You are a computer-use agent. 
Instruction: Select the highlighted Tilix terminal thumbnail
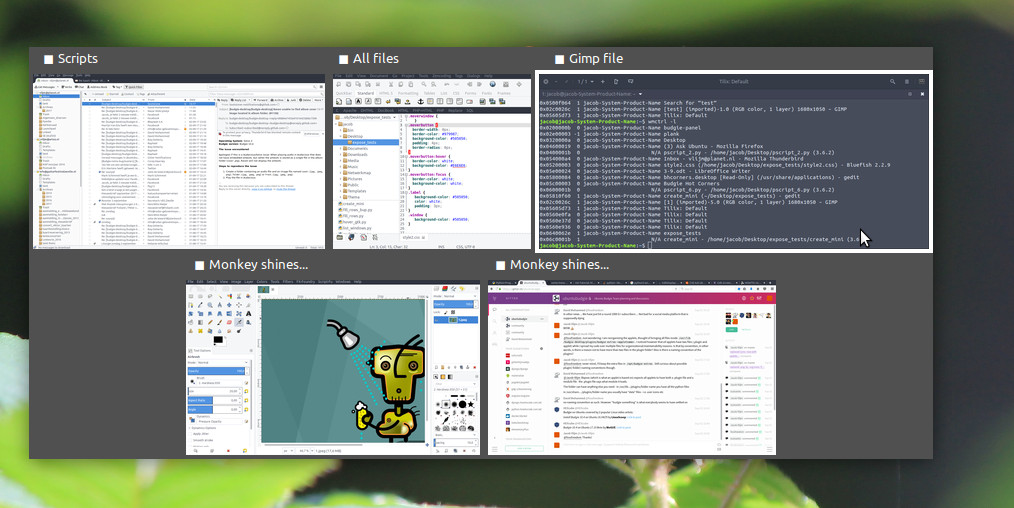pos(734,162)
